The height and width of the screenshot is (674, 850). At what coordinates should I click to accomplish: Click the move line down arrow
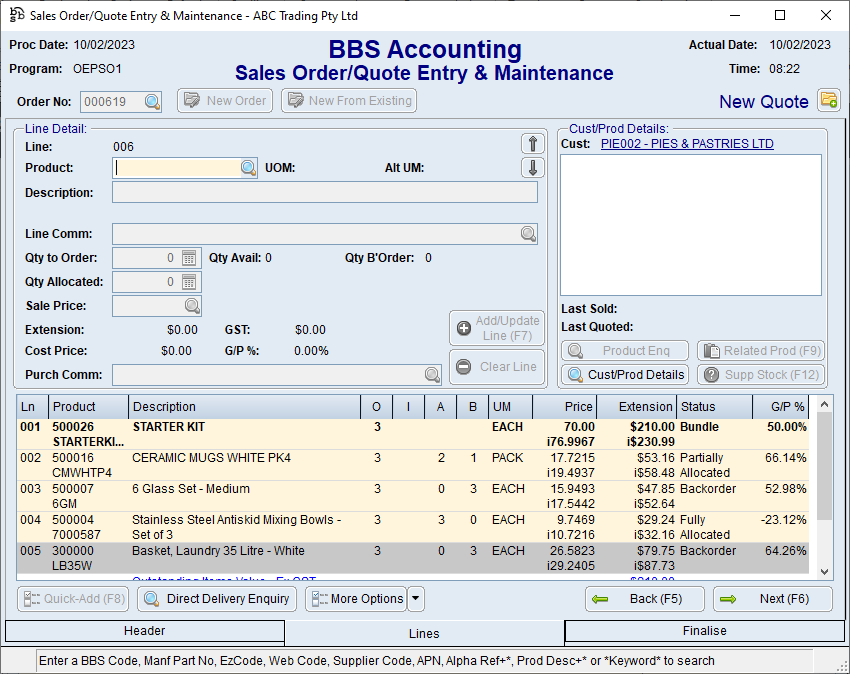point(533,168)
